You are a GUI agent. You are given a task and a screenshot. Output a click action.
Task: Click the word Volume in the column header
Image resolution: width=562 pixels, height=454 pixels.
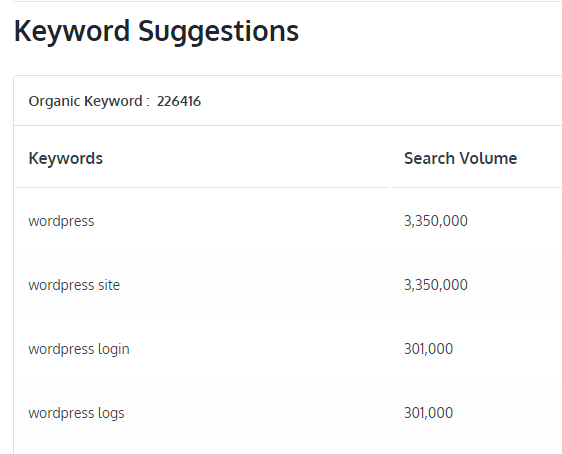[488, 158]
